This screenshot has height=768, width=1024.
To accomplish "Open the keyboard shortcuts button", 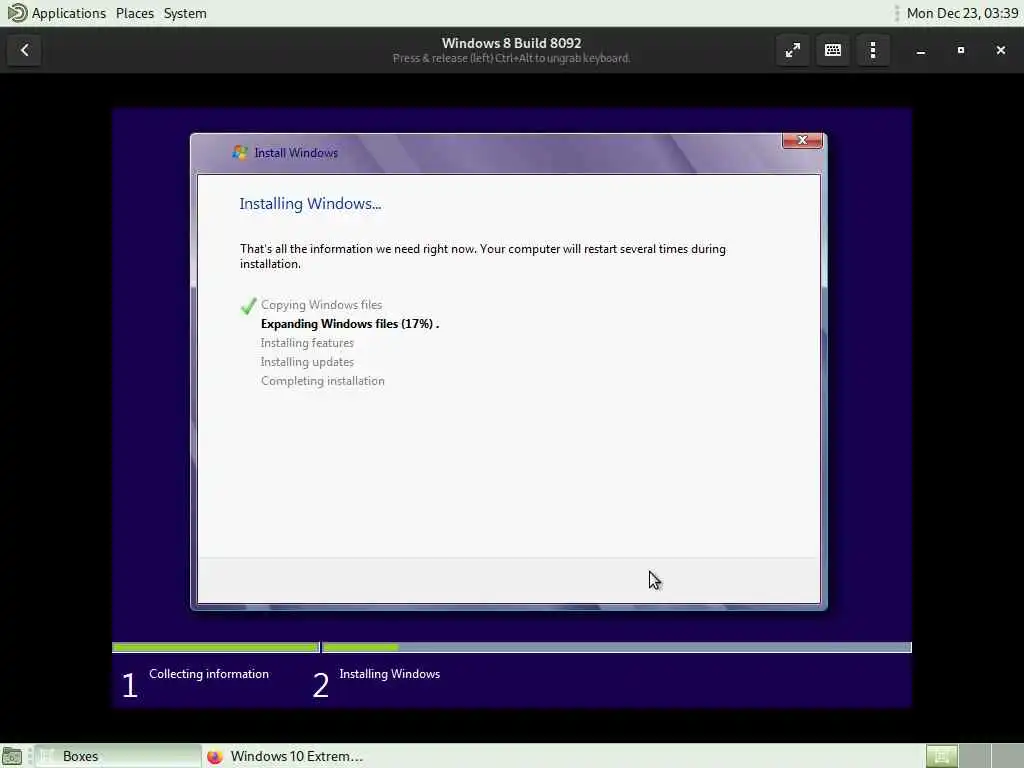I will 833,50.
